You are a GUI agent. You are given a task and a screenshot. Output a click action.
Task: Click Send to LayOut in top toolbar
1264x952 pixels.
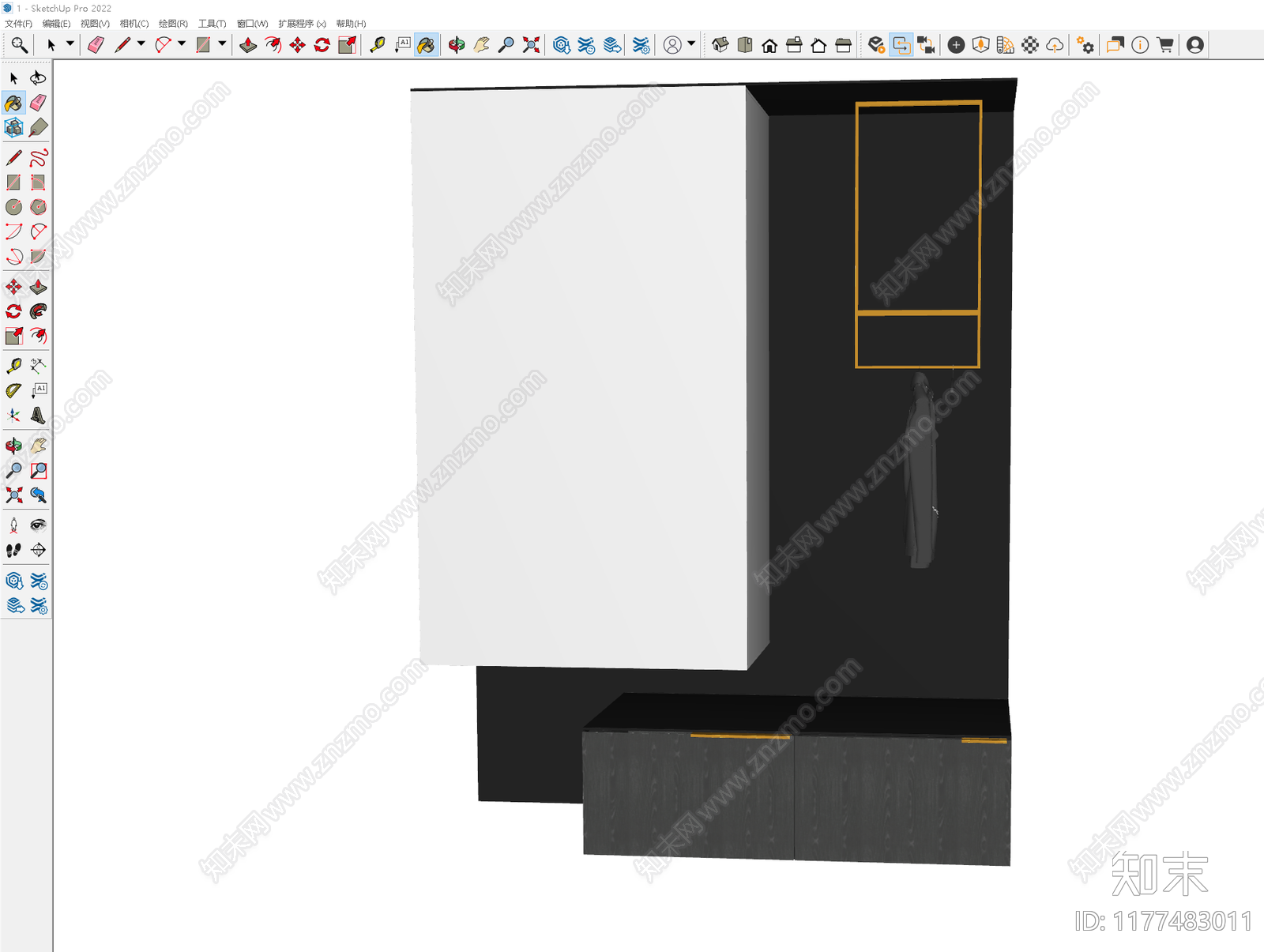coord(612,45)
